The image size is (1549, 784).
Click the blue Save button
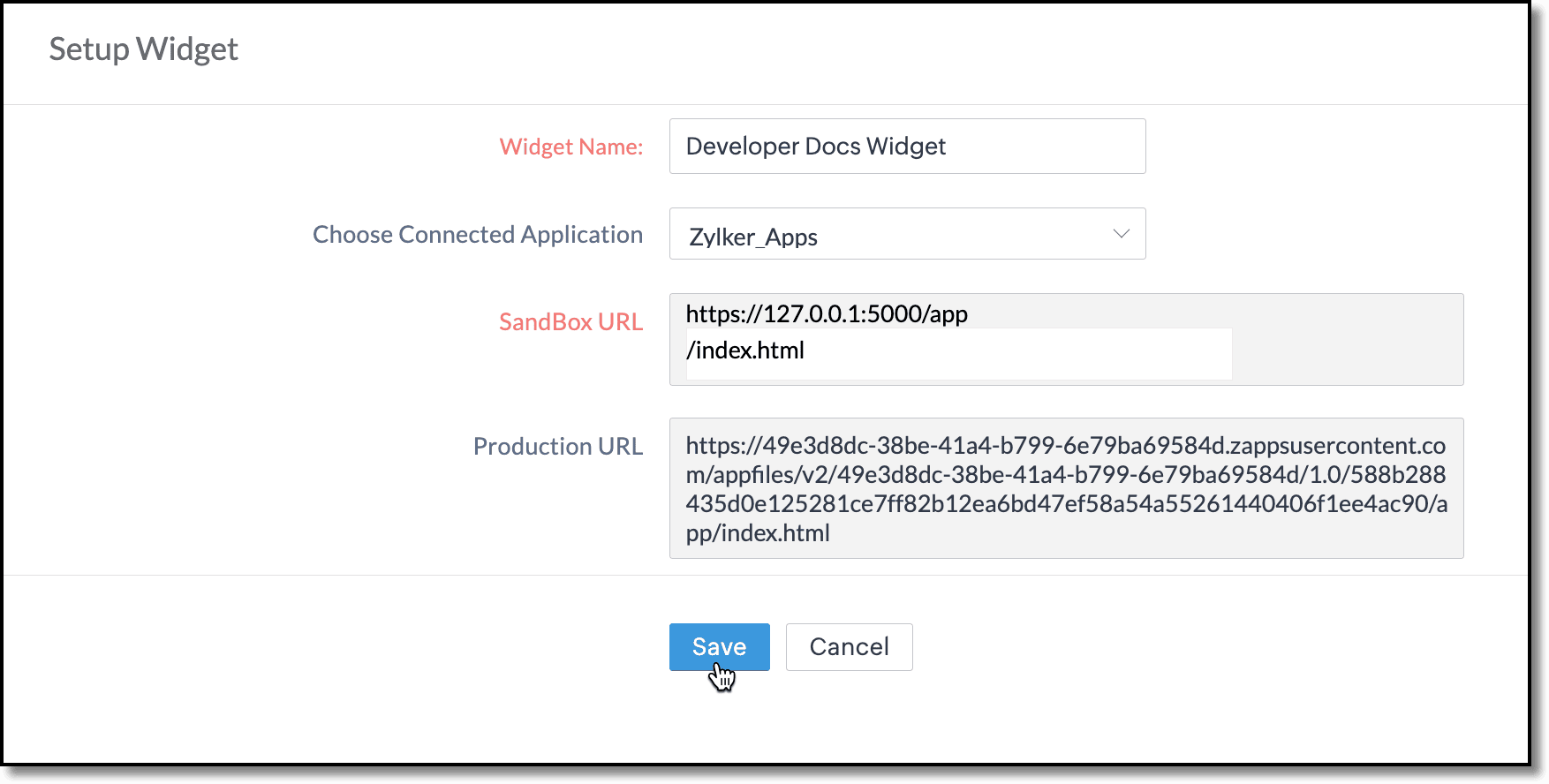pyautogui.click(x=719, y=646)
